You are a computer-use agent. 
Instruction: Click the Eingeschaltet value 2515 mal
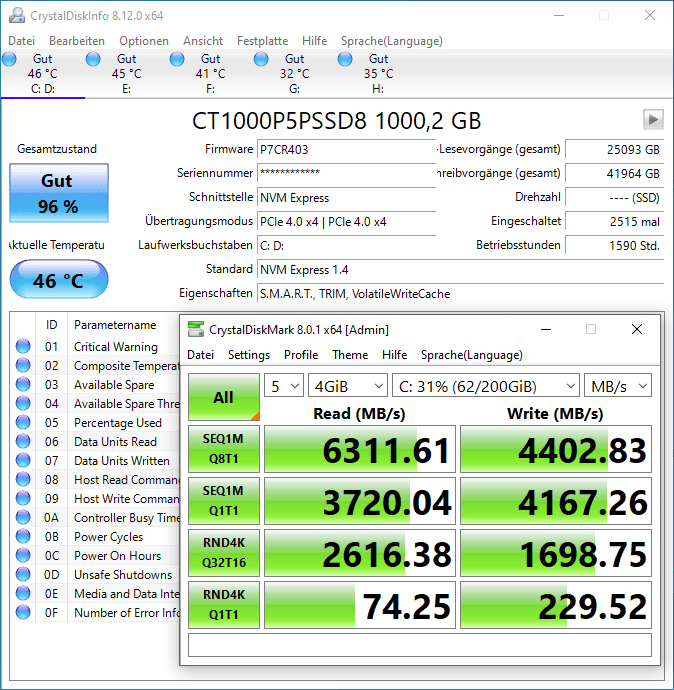tap(615, 221)
